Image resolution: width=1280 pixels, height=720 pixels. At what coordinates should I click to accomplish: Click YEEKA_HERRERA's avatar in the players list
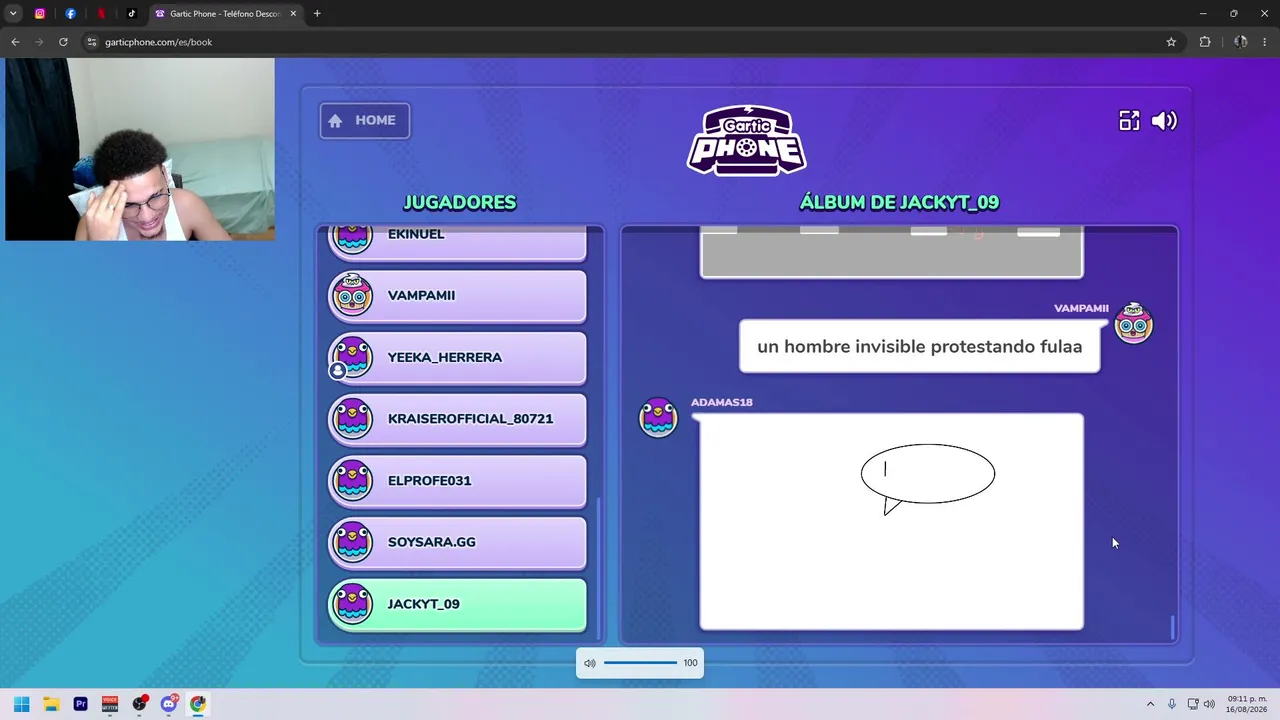click(x=352, y=357)
